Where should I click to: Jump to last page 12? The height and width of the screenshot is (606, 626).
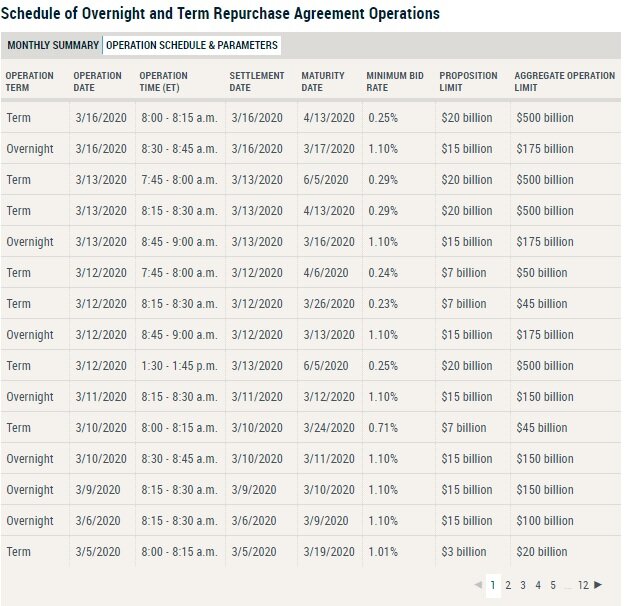click(584, 585)
